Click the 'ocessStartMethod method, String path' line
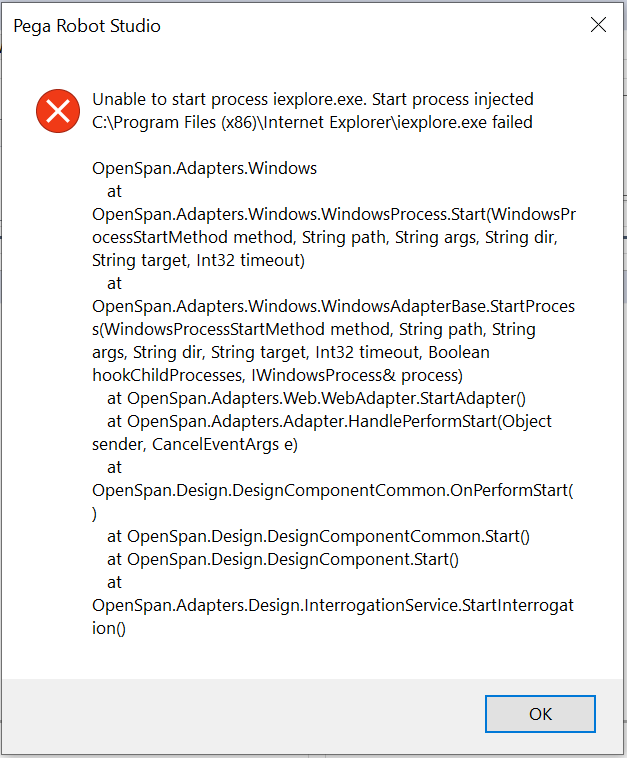Image resolution: width=627 pixels, height=758 pixels. tap(325, 237)
